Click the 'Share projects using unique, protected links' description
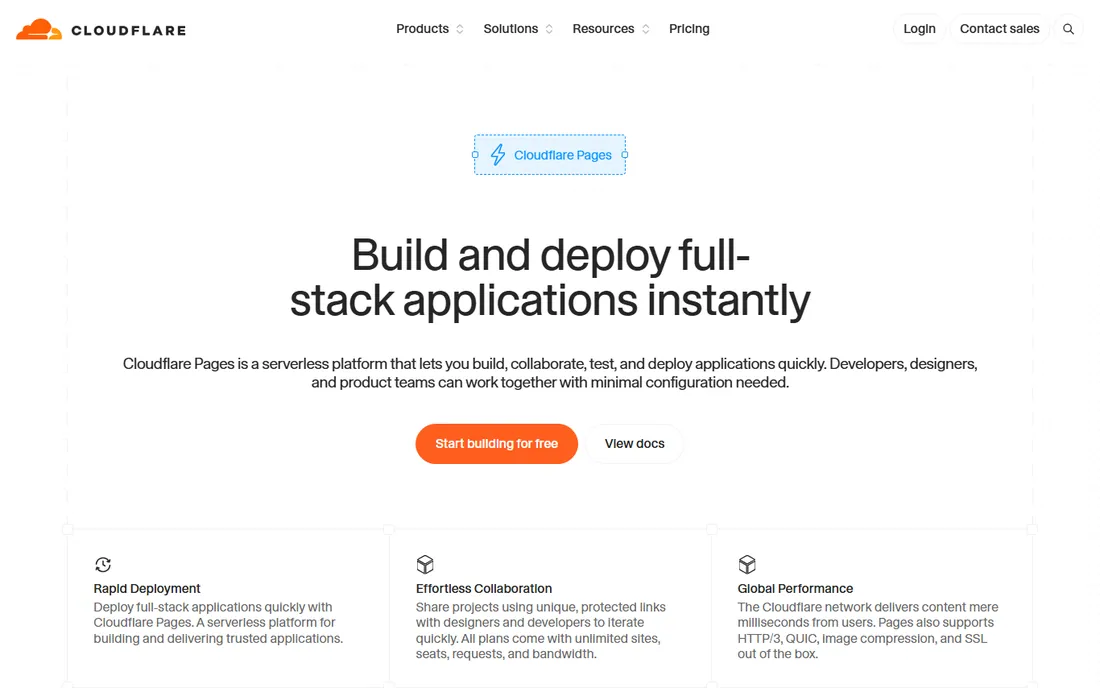 tap(540, 630)
